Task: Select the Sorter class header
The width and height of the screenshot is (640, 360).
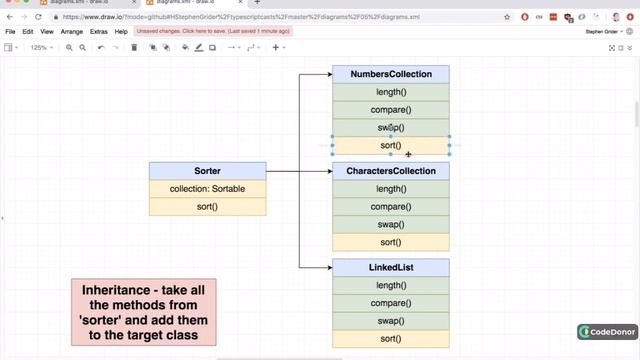Action: 207,171
